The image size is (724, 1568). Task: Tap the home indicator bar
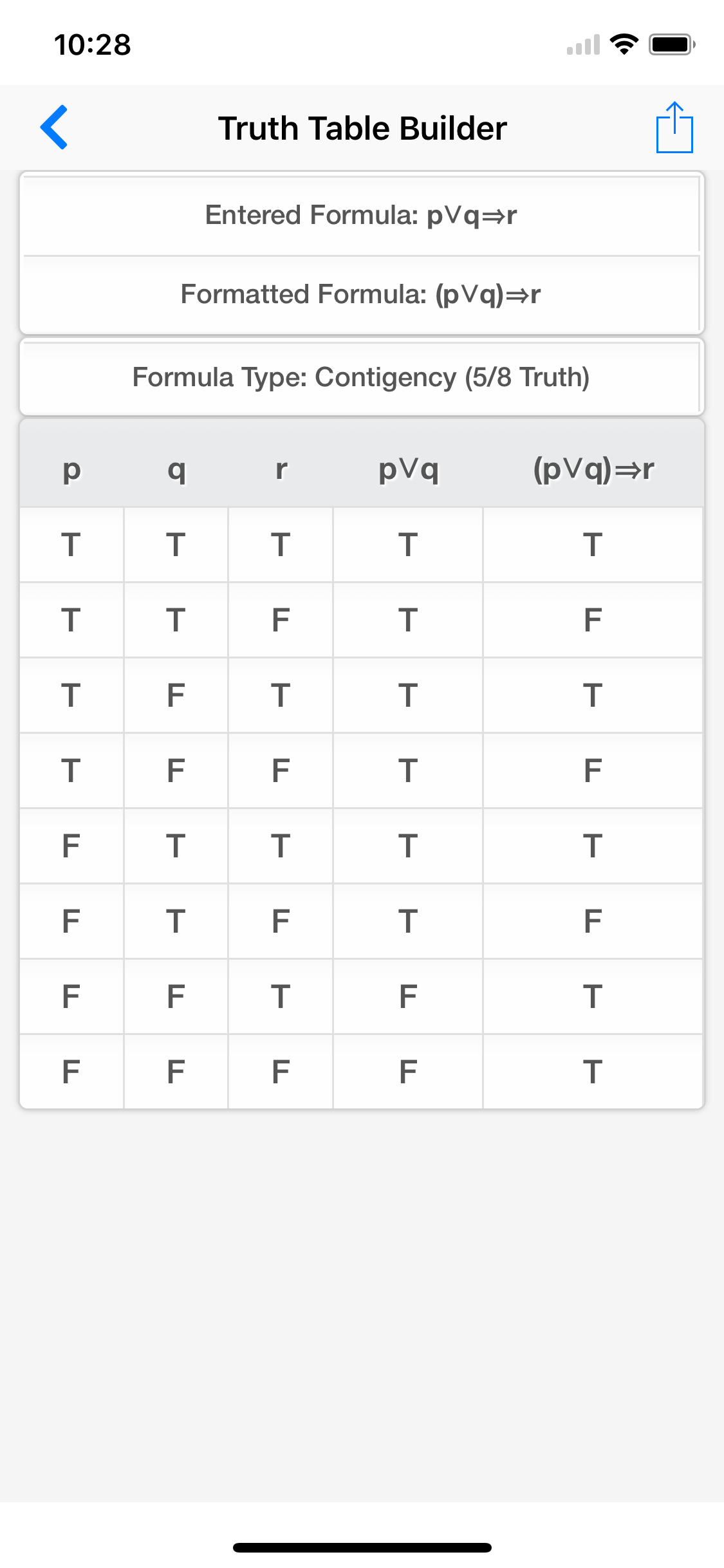362,1547
